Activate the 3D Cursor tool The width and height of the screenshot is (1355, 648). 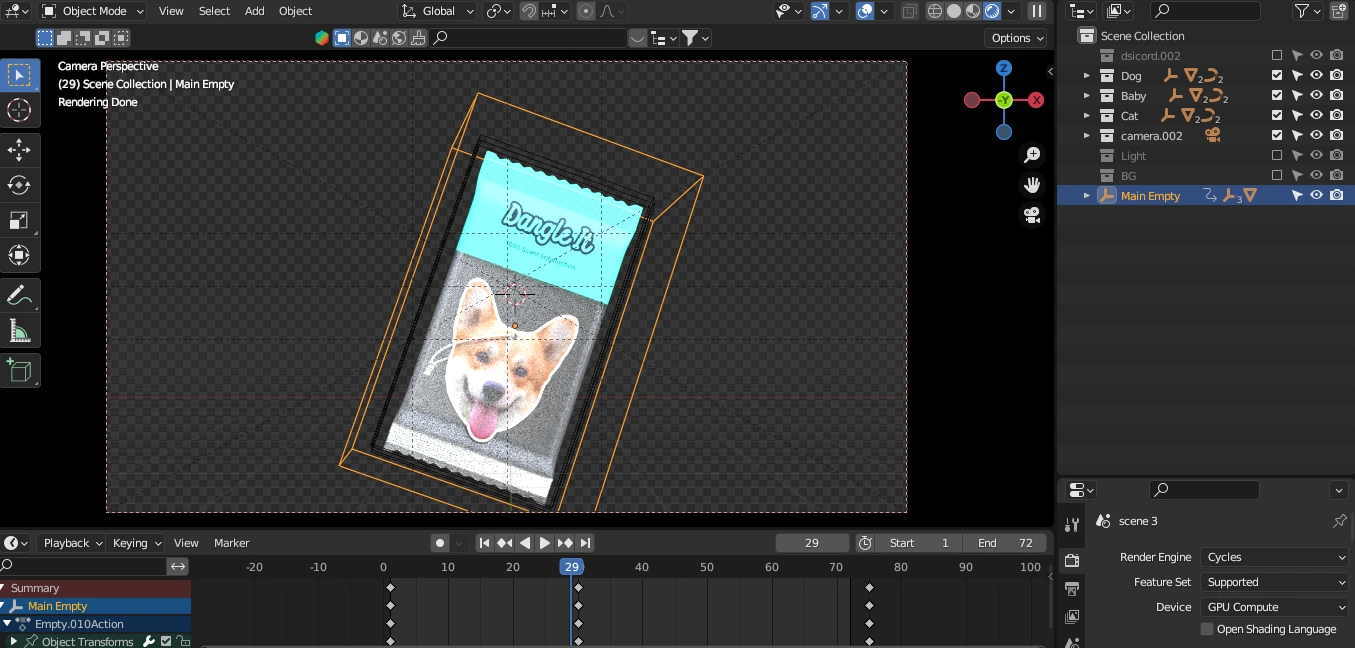(20, 110)
